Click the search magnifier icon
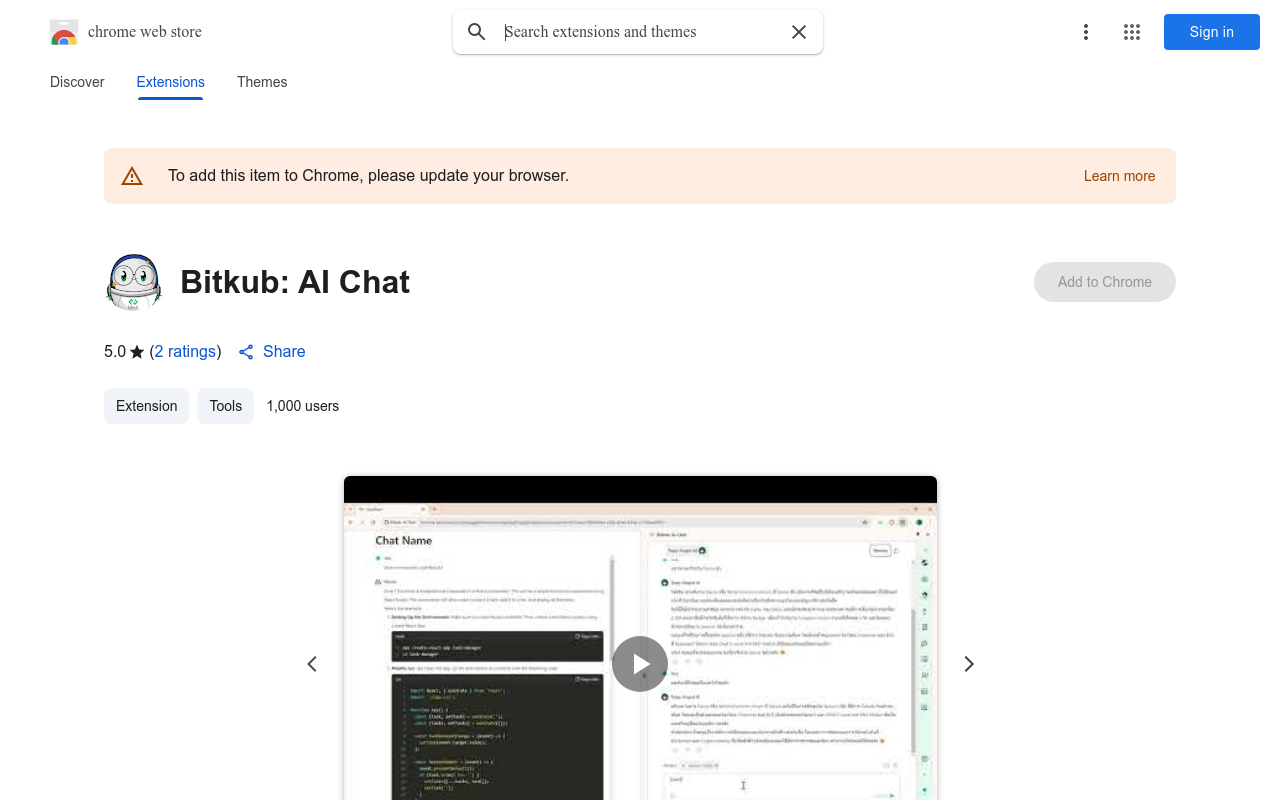 point(477,32)
